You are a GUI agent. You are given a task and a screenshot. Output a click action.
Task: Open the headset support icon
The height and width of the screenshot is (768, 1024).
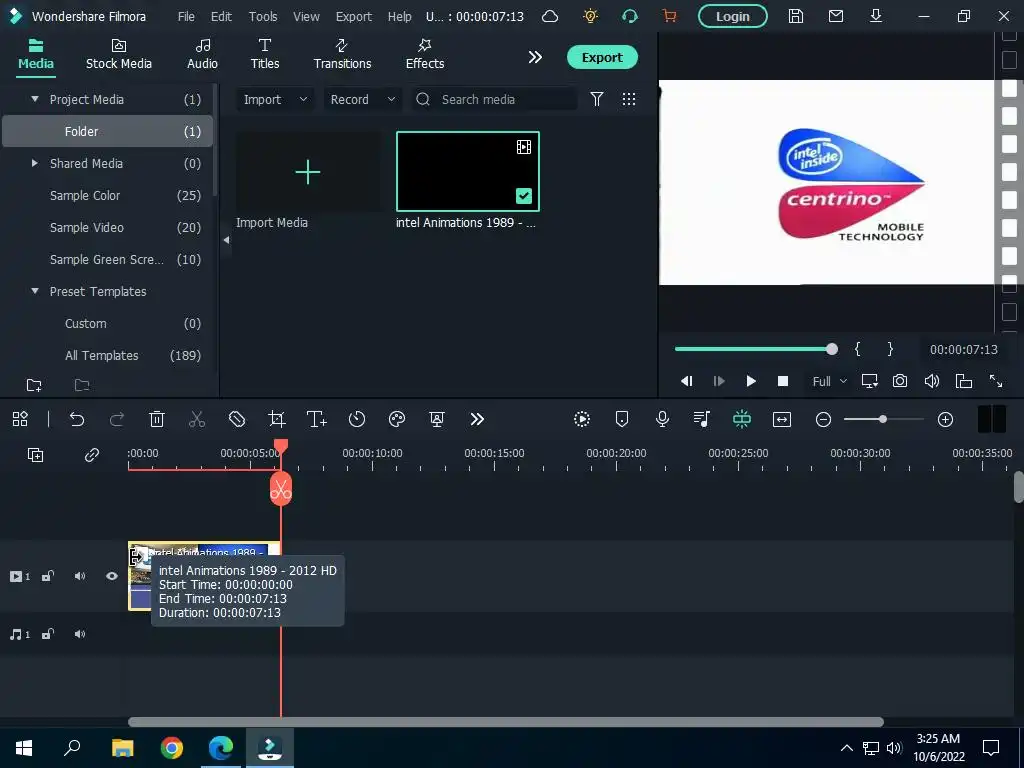tap(630, 16)
